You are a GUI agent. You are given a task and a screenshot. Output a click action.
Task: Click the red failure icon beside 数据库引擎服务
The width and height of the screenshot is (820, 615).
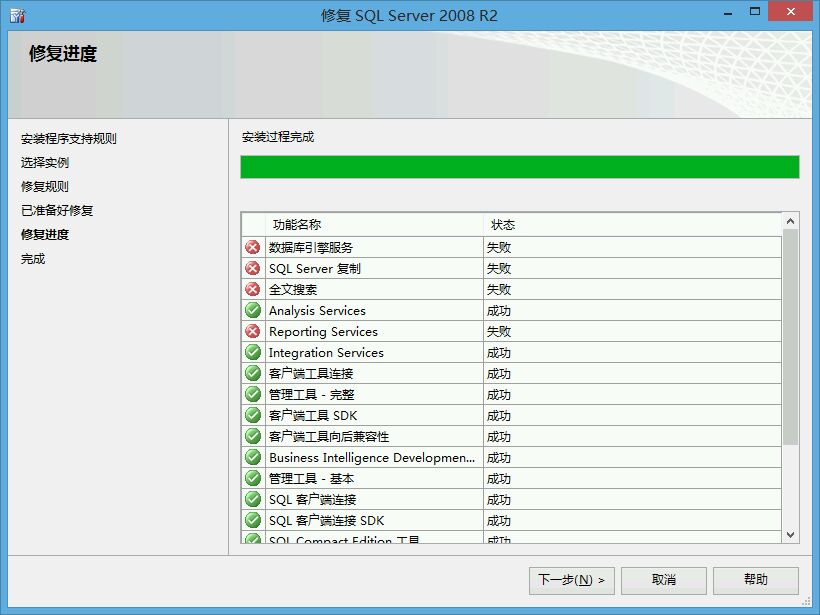click(x=253, y=247)
